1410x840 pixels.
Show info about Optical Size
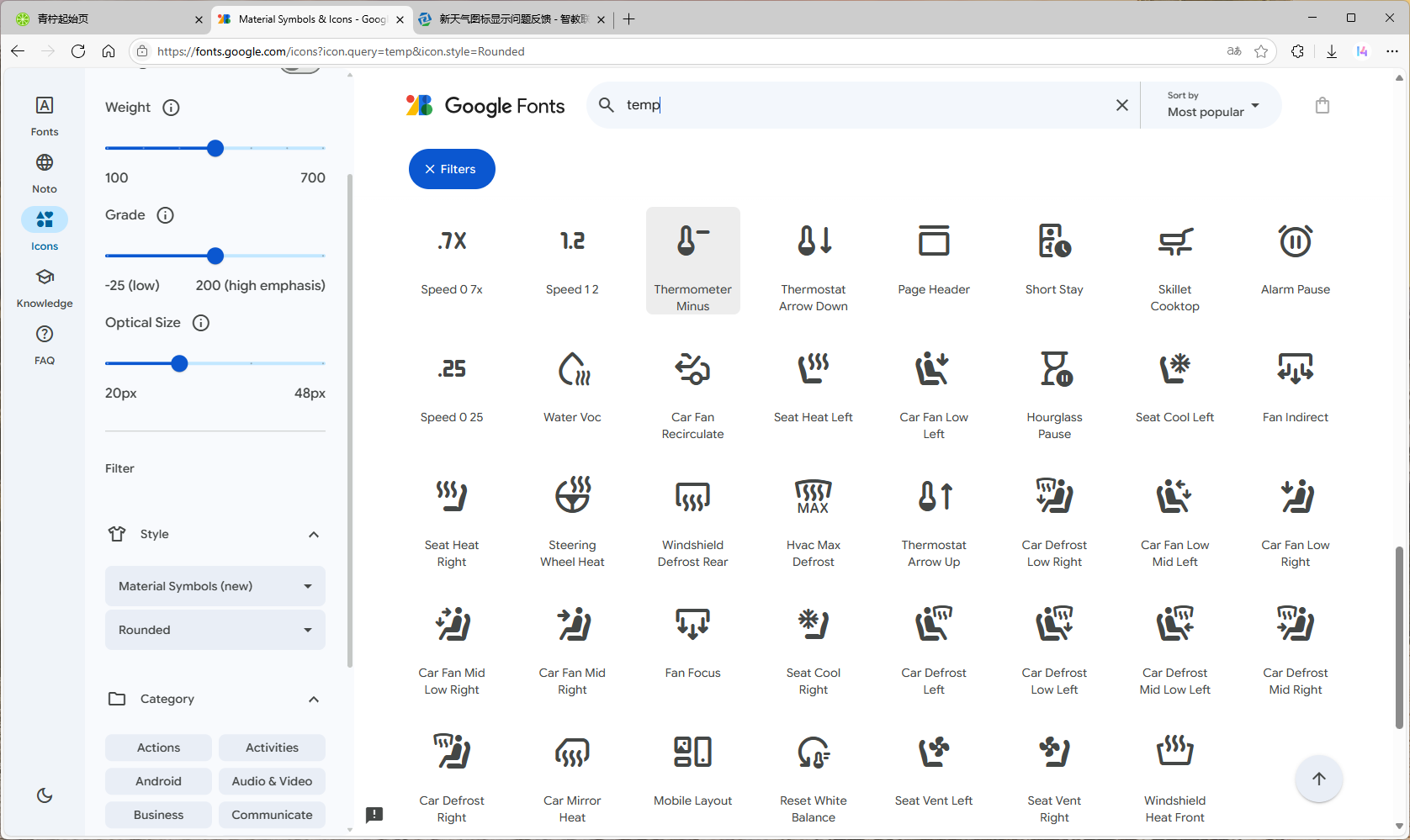point(201,323)
